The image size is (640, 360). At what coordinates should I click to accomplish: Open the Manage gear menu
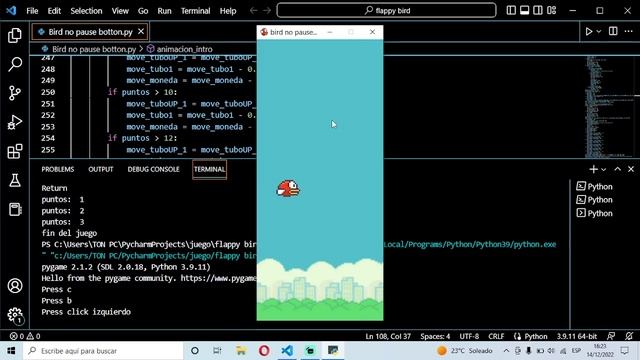pyautogui.click(x=15, y=315)
